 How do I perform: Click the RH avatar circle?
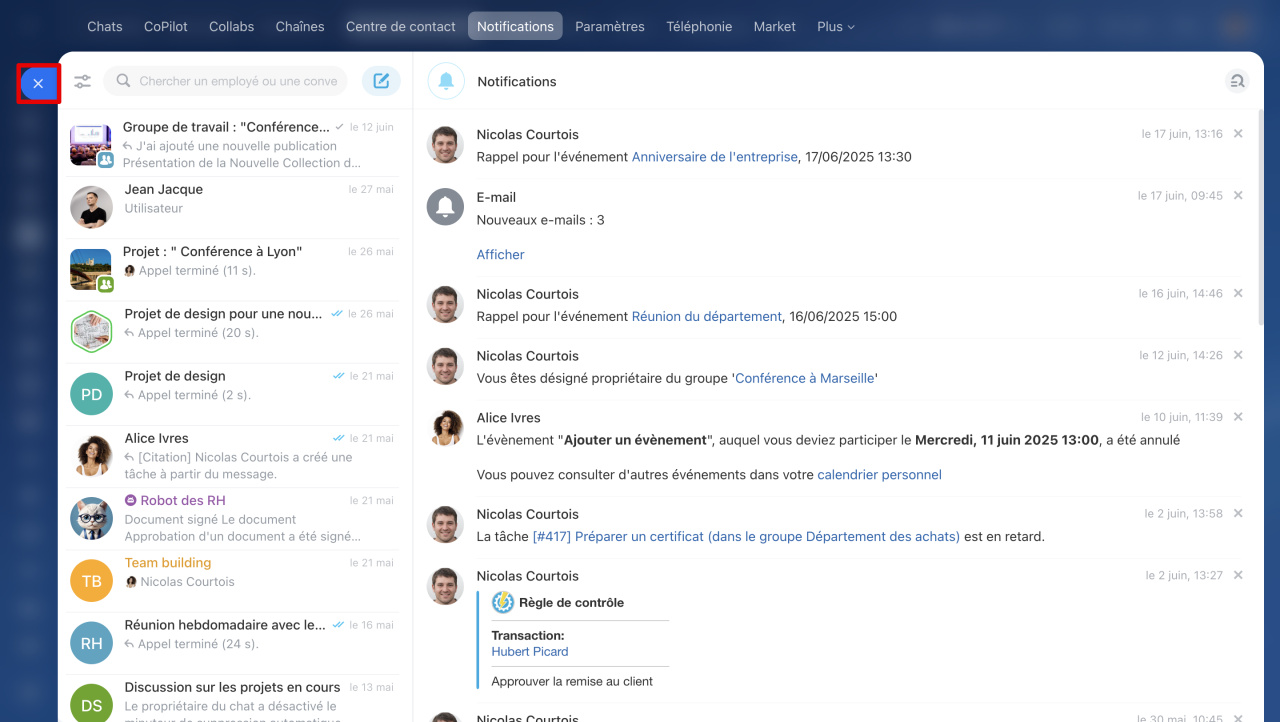tap(91, 643)
